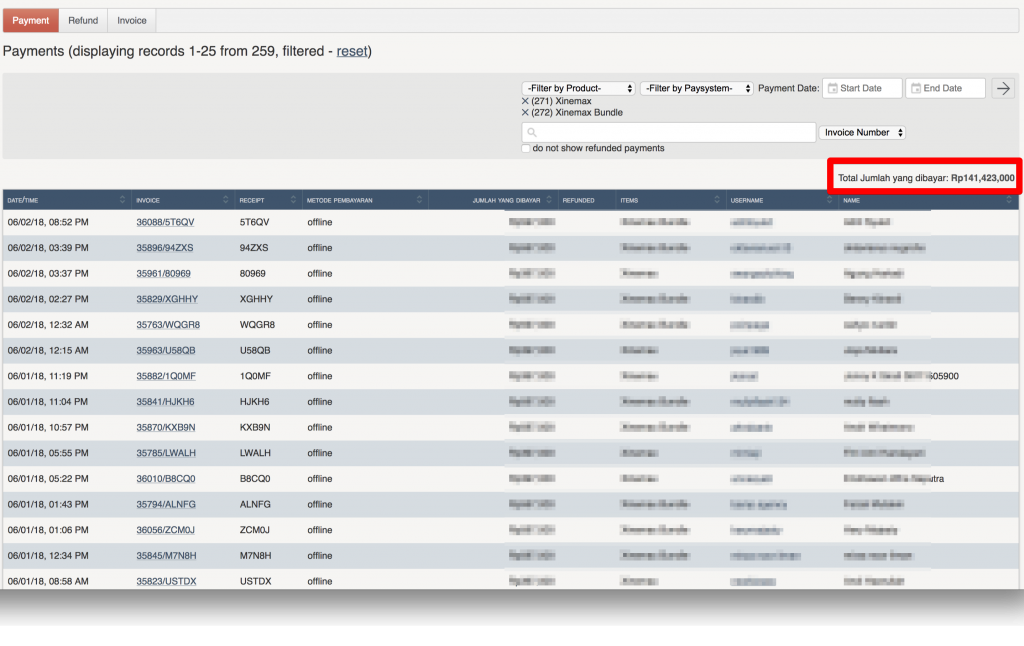Open invoice 35896/94ZXS
This screenshot has height=646, width=1024.
coord(165,248)
